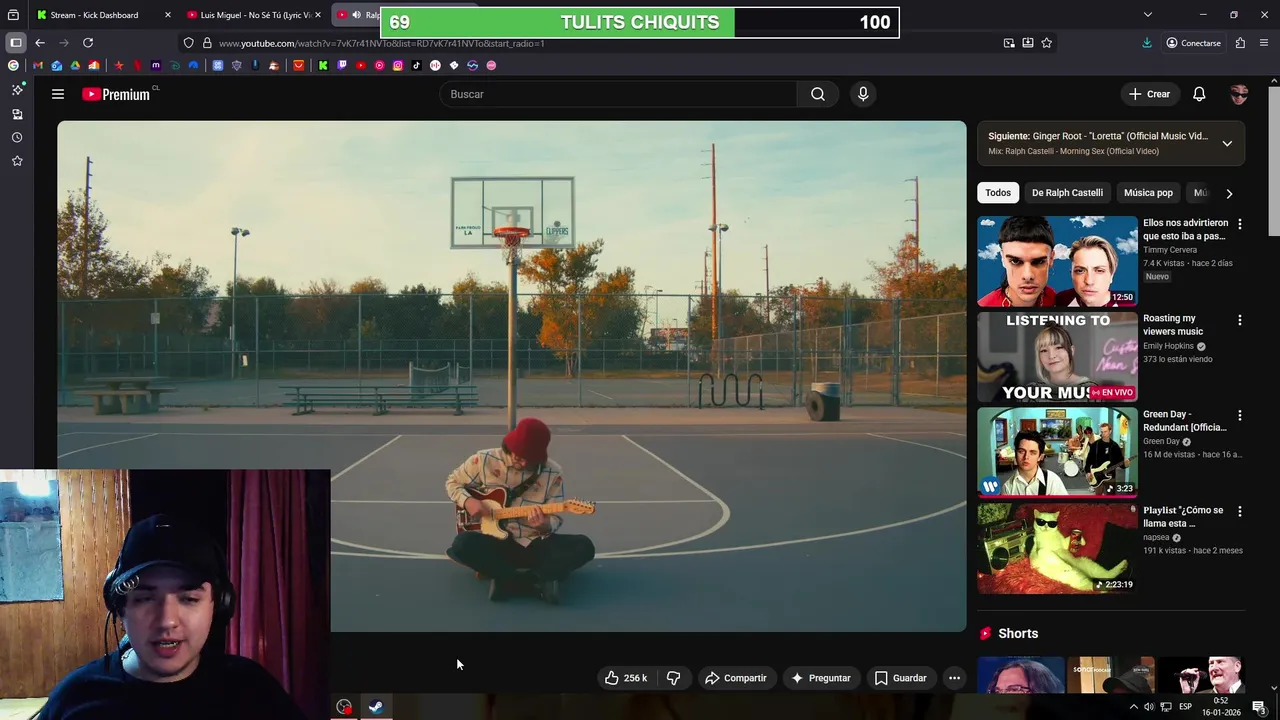Save video with the Guardar button

pos(901,678)
